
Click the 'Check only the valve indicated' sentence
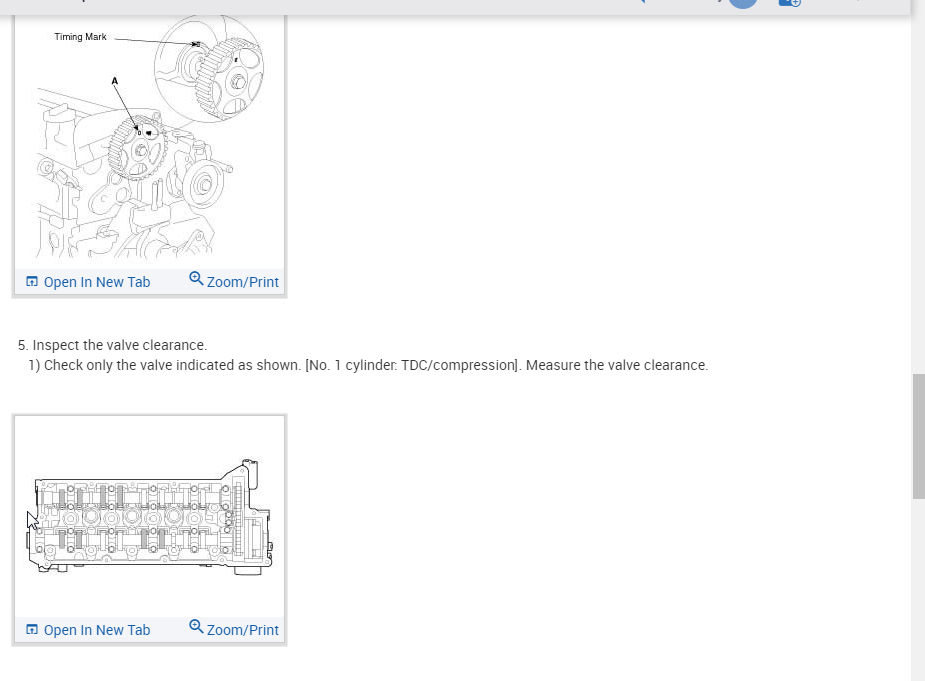pyautogui.click(x=368, y=365)
